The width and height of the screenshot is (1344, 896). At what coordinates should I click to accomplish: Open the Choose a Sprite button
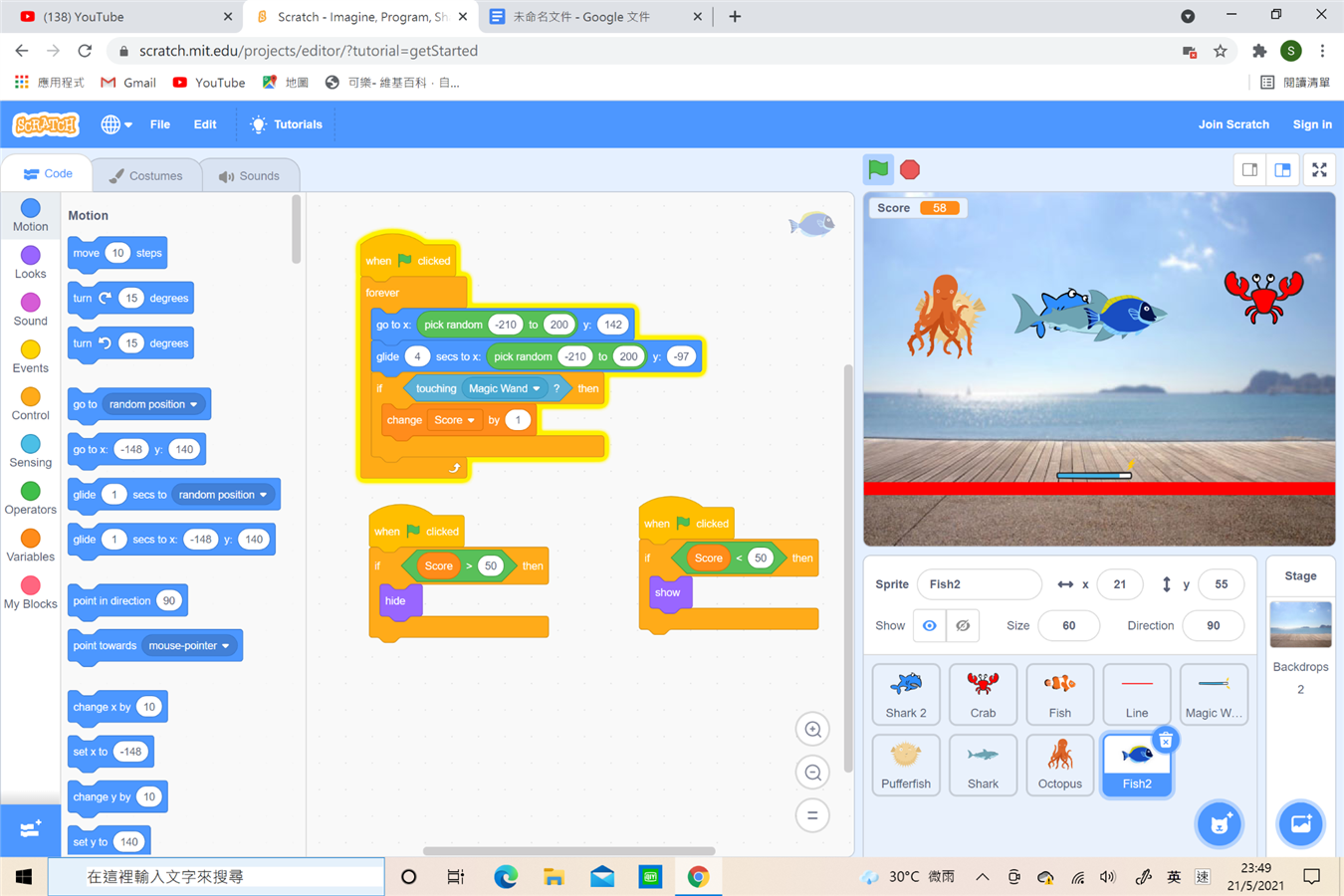coord(1220,824)
